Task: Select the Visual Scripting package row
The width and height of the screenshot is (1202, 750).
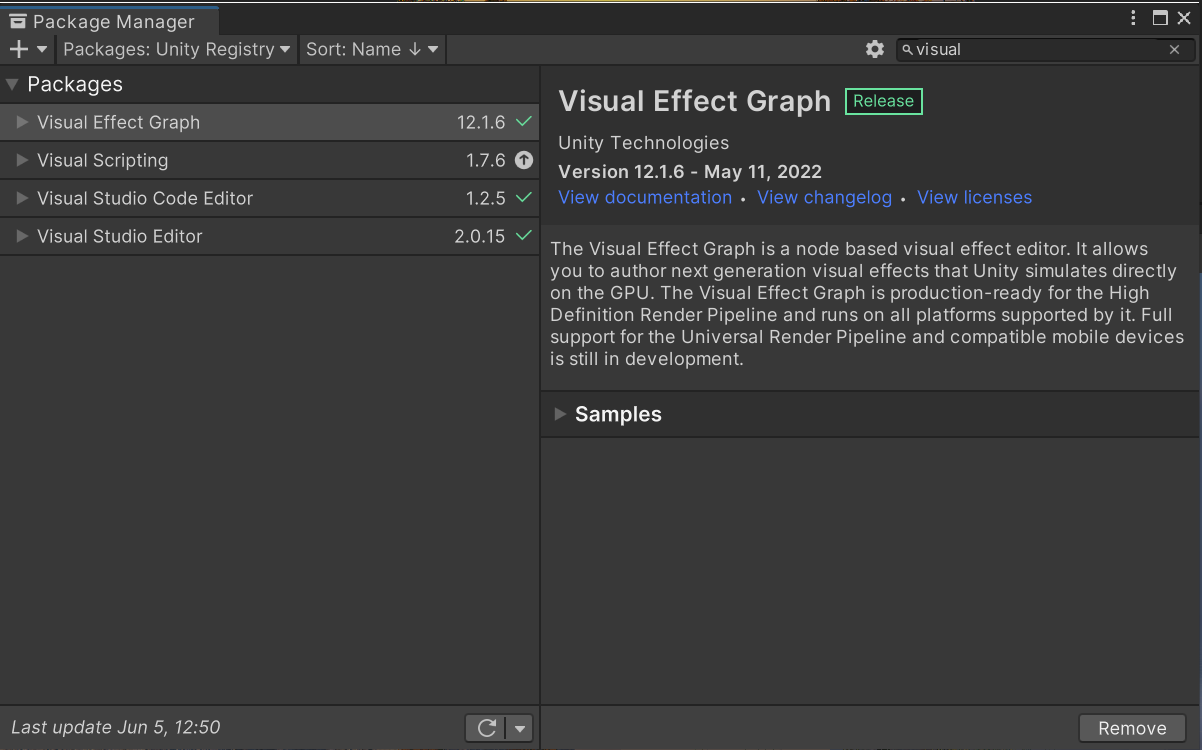Action: 270,160
